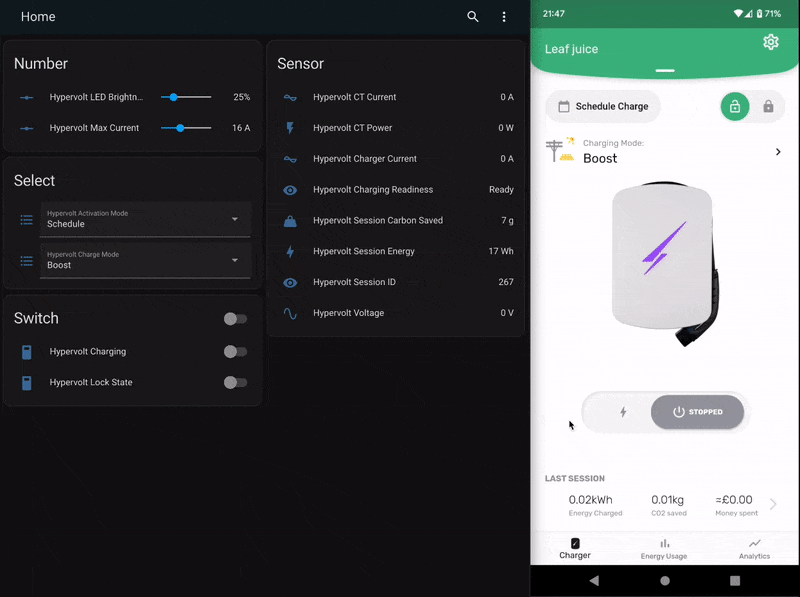Viewport: 800px width, 597px height.
Task: Click the Hypervolt CT Current sensor icon
Action: click(290, 97)
